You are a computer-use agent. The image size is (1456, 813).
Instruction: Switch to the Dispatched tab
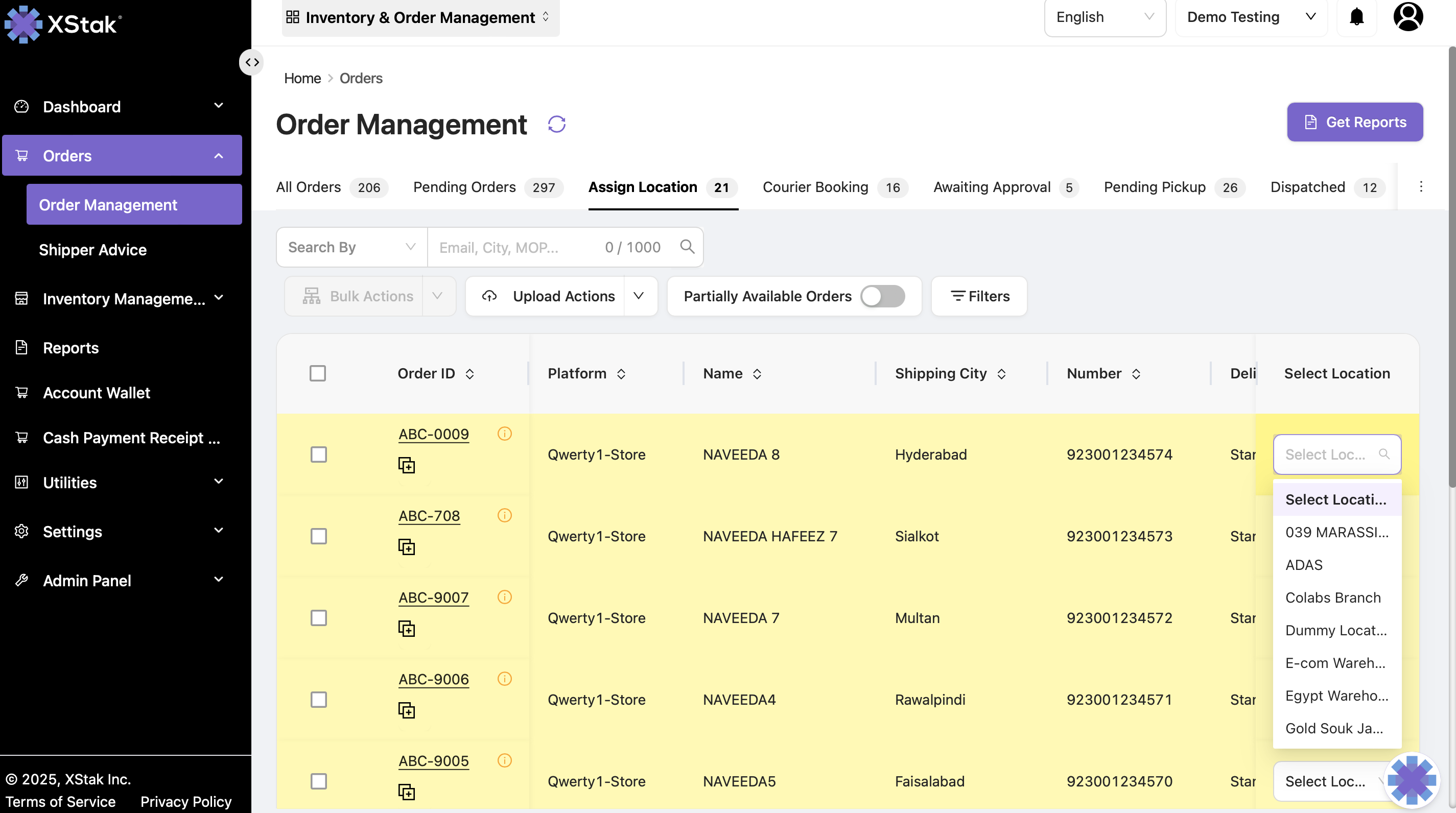(1327, 187)
